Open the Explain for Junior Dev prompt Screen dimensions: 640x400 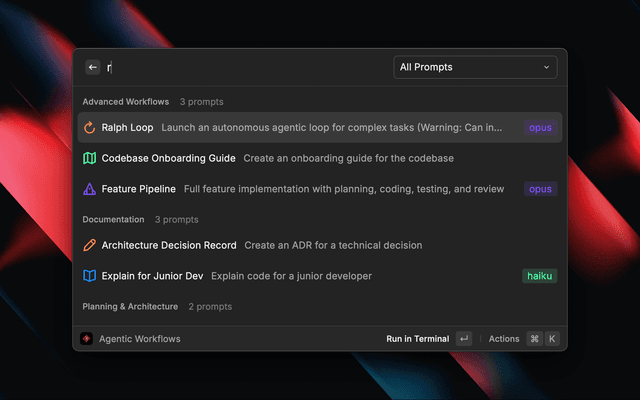(151, 276)
